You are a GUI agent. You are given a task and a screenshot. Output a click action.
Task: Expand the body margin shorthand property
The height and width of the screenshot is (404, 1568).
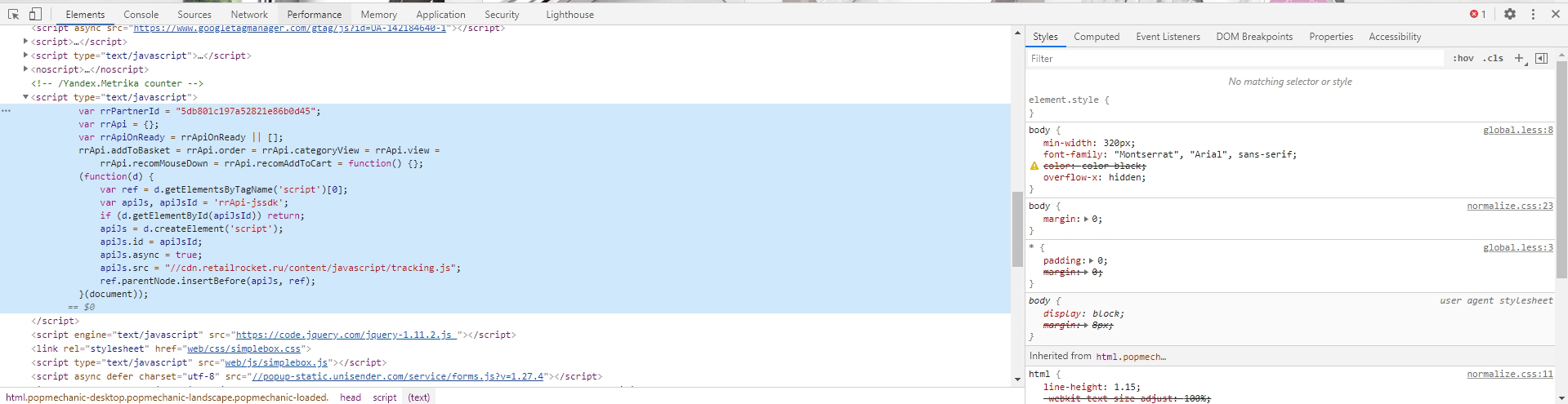pos(1086,219)
